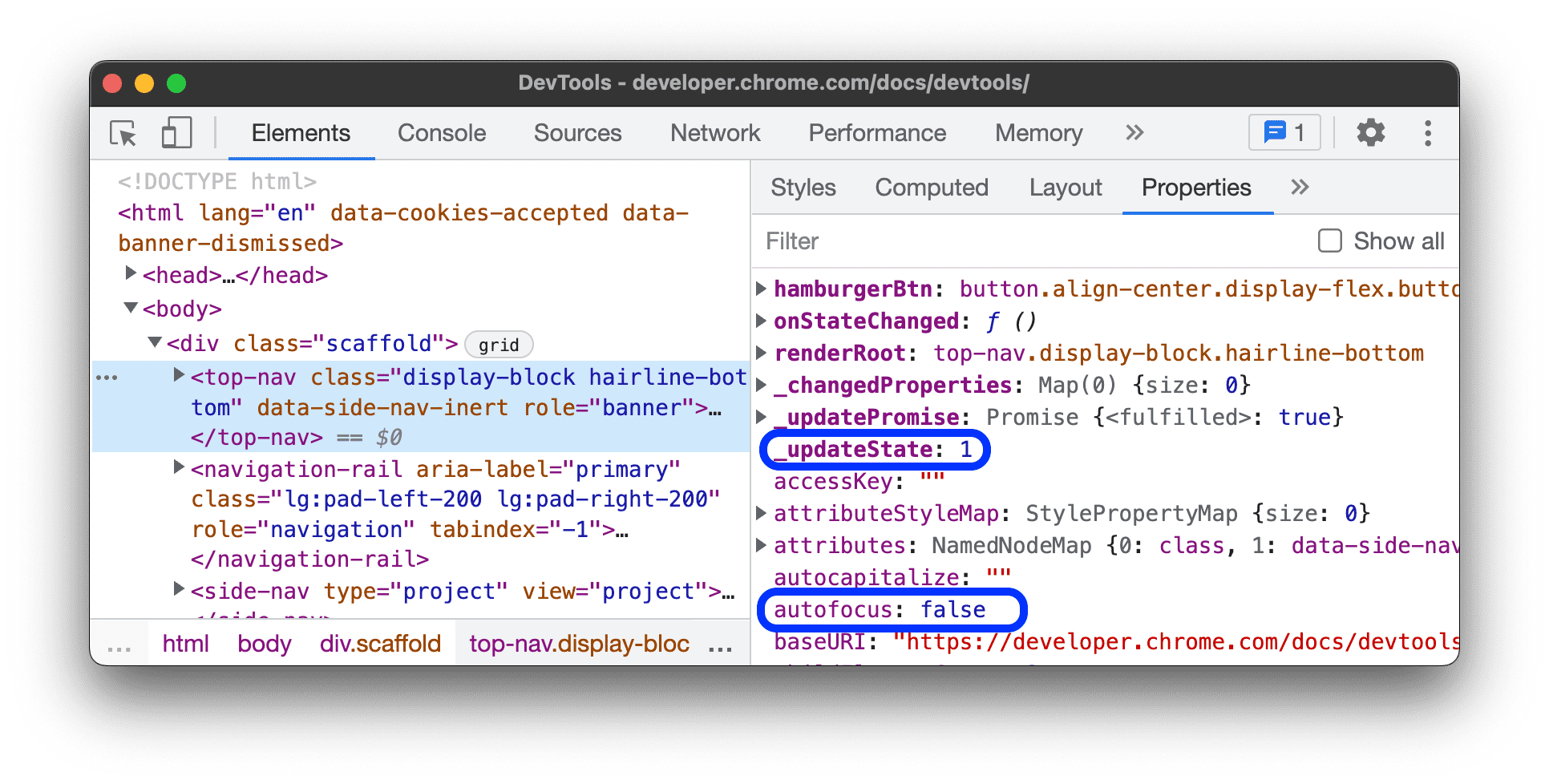Switch to the Console tab

tap(442, 133)
